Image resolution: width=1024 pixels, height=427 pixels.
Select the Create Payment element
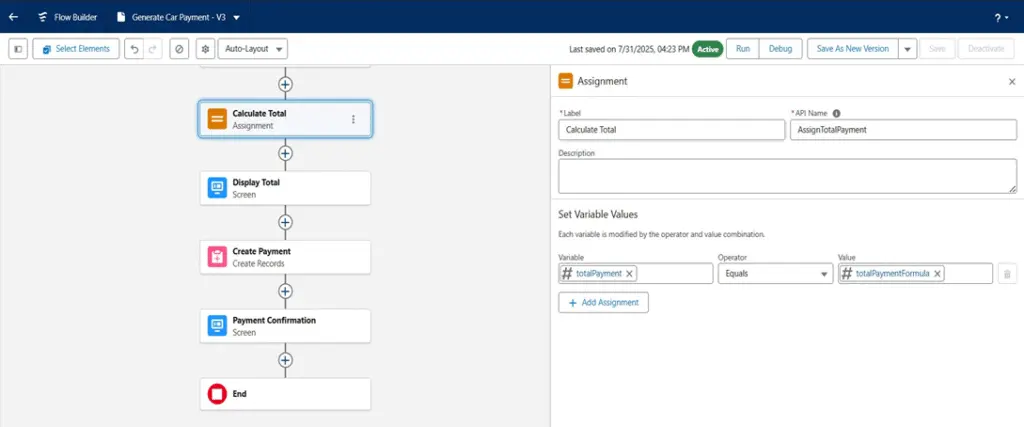tap(285, 257)
